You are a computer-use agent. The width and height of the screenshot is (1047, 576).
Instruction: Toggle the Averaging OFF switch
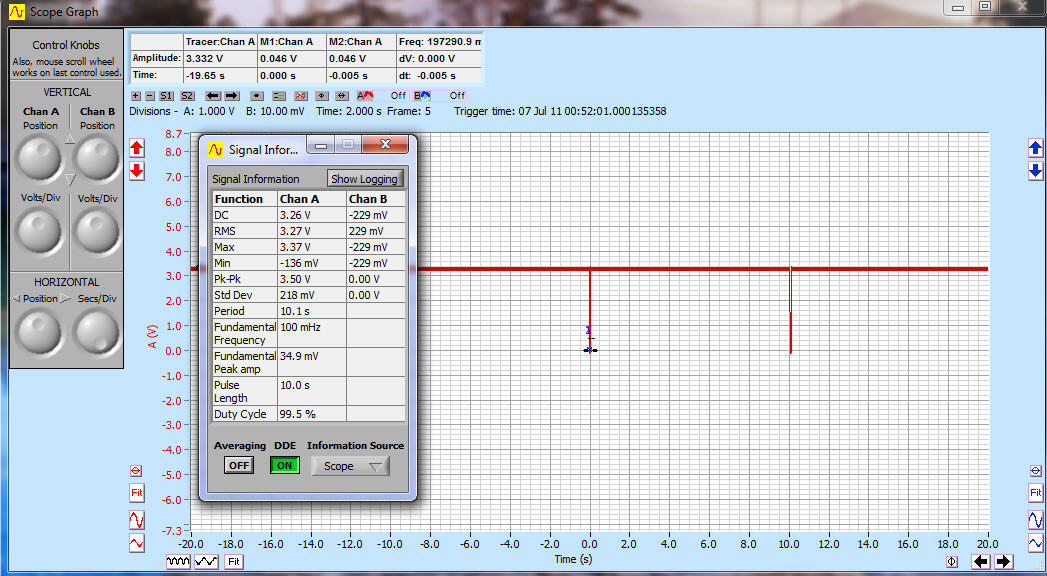[238, 466]
